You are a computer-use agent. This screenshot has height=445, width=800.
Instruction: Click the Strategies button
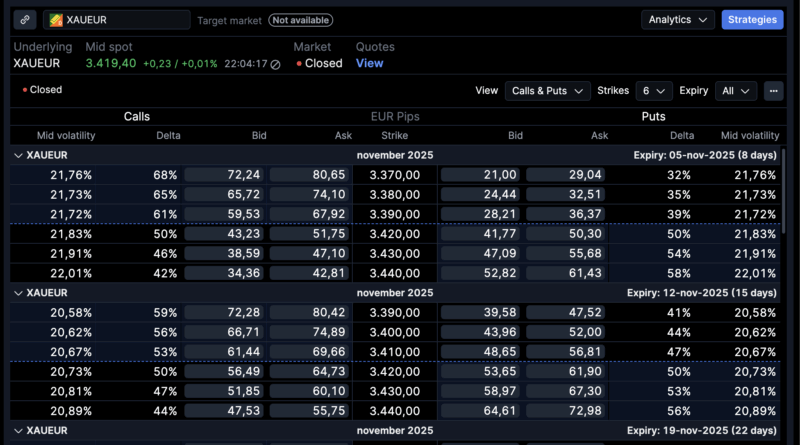tap(752, 20)
